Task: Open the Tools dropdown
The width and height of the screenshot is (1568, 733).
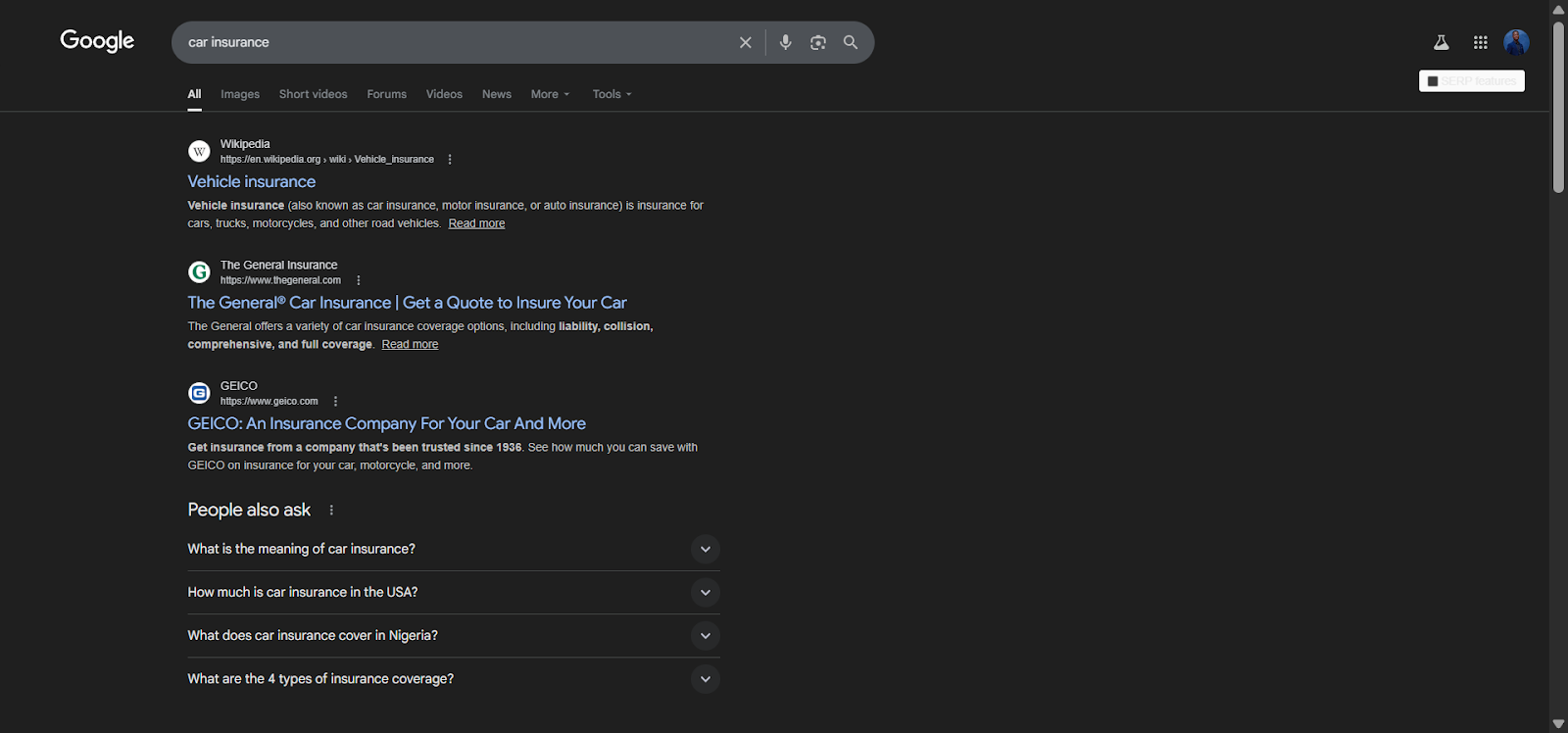Action: pyautogui.click(x=612, y=94)
